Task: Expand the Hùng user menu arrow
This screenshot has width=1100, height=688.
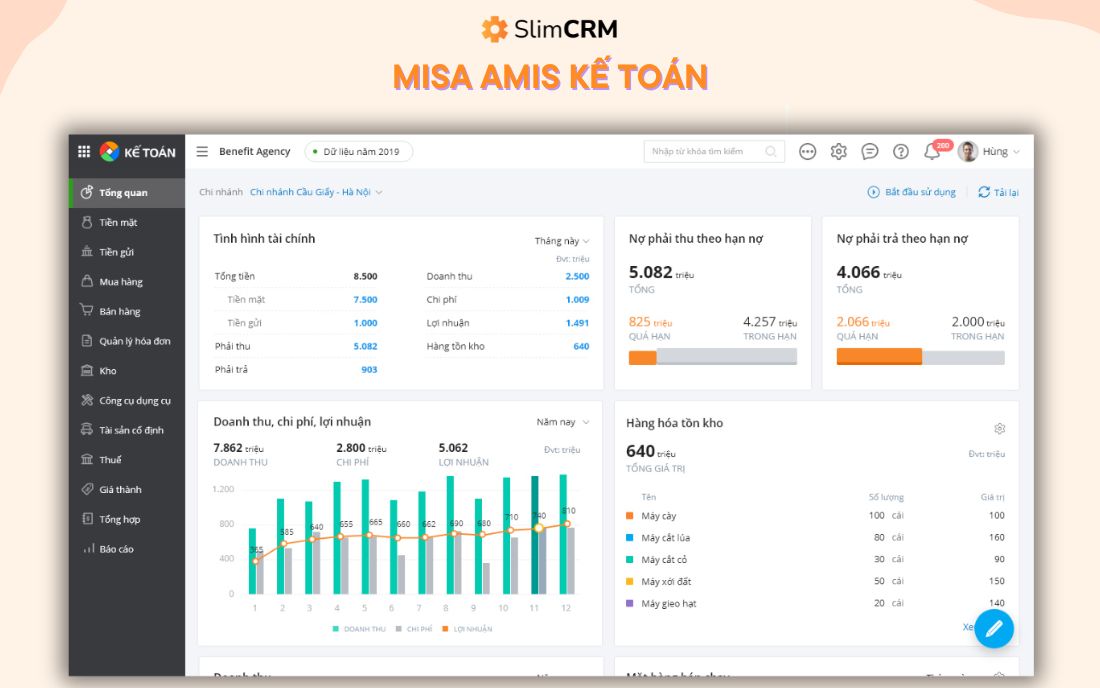Action: point(1017,151)
